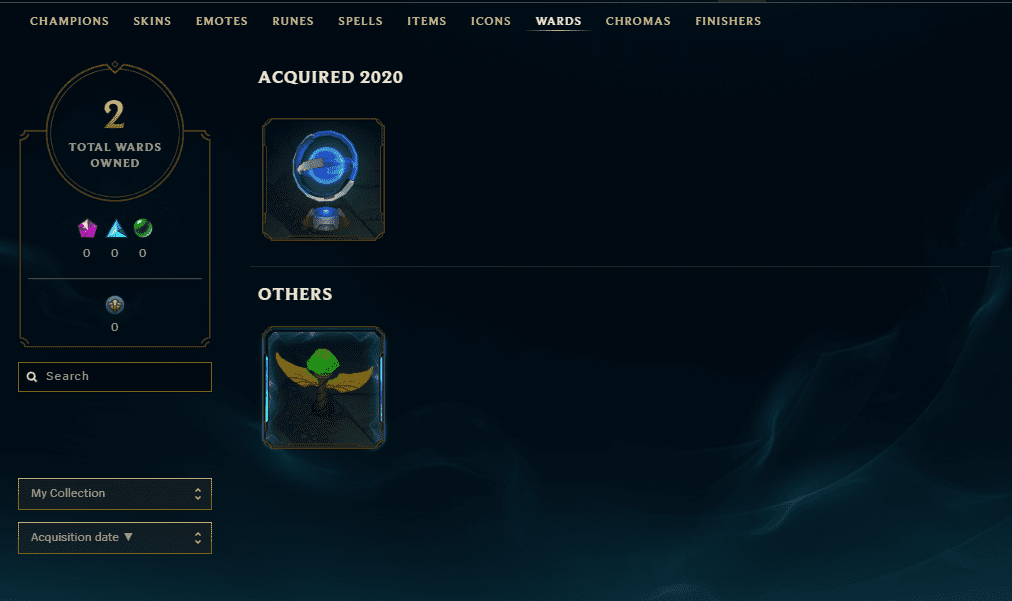The height and width of the screenshot is (601, 1012).
Task: Switch to the Skins tab
Action: 152,21
